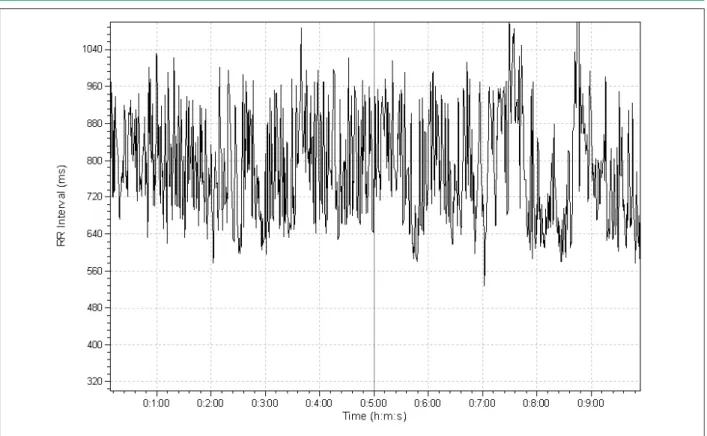Click the 560 y-axis label
Viewport: 707px width, 436px height.
click(x=94, y=271)
